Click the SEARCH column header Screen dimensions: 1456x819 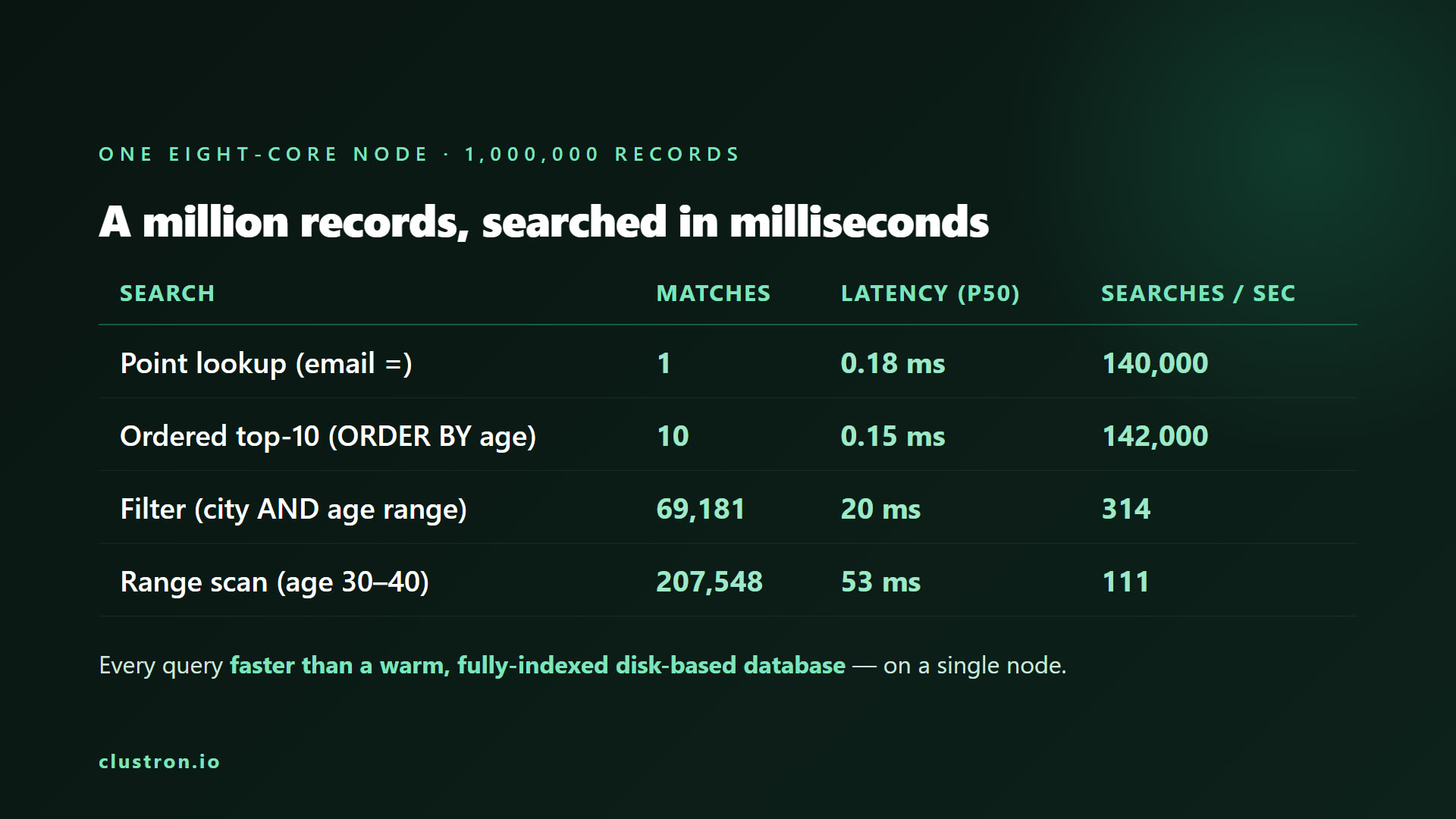pyautogui.click(x=168, y=293)
